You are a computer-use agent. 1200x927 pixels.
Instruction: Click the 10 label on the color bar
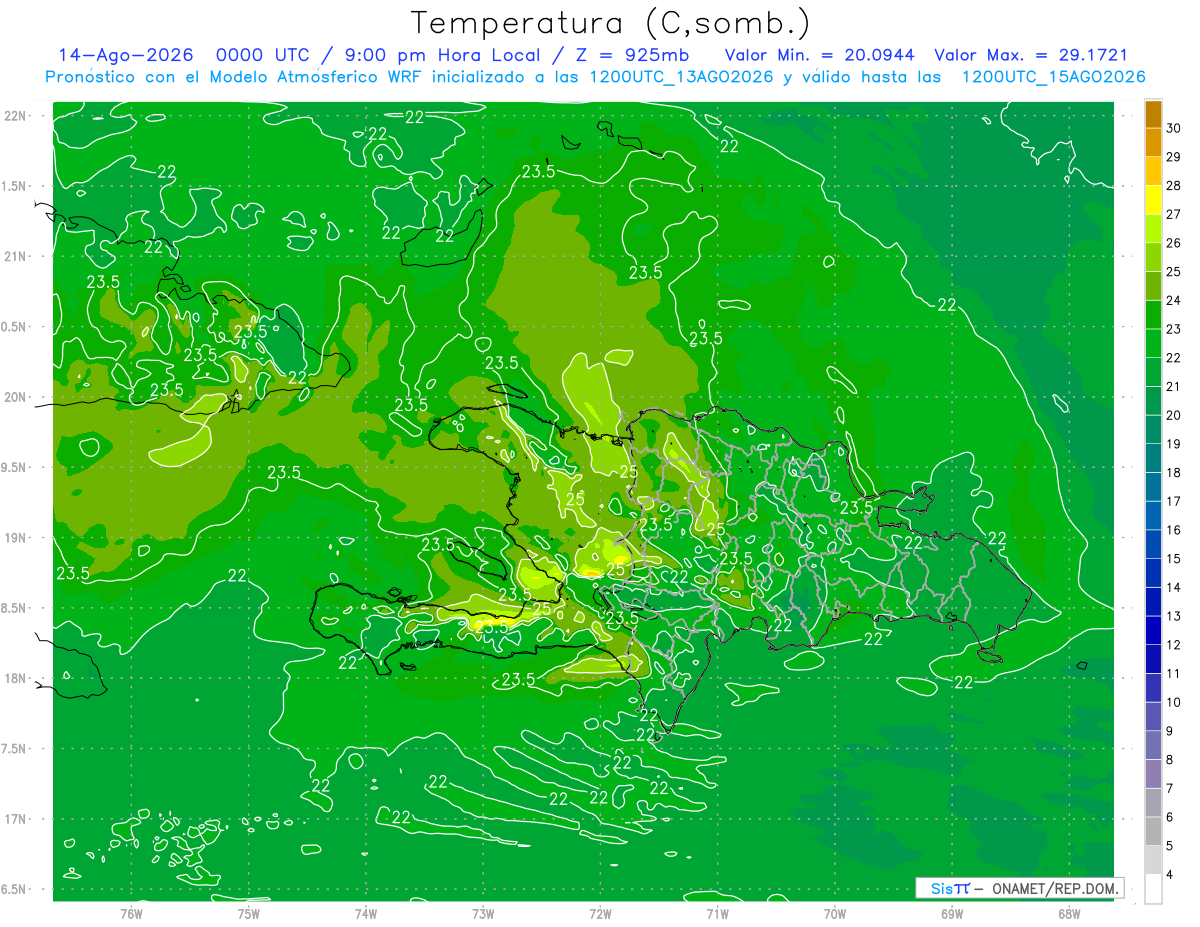point(1174,703)
